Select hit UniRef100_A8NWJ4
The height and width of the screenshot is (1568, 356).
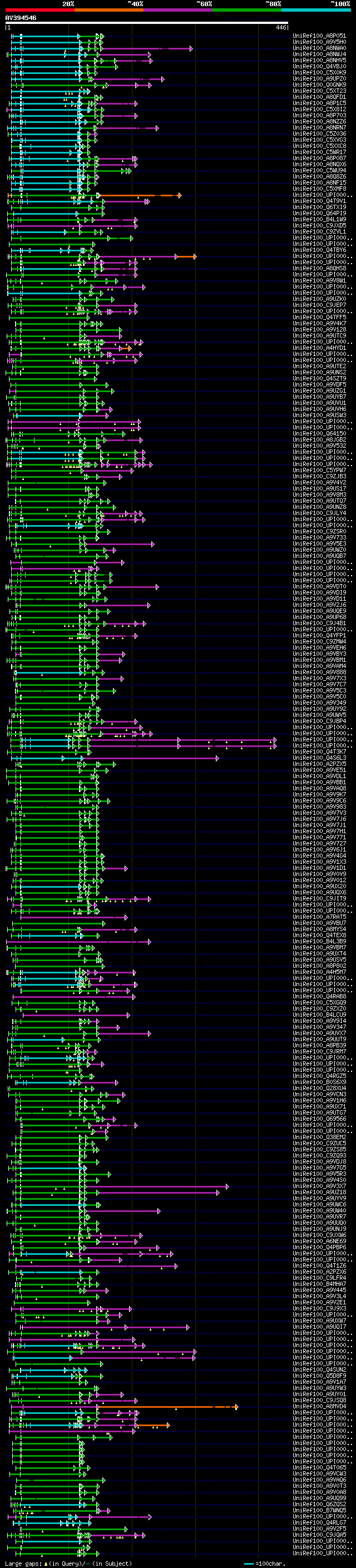pyautogui.click(x=319, y=54)
